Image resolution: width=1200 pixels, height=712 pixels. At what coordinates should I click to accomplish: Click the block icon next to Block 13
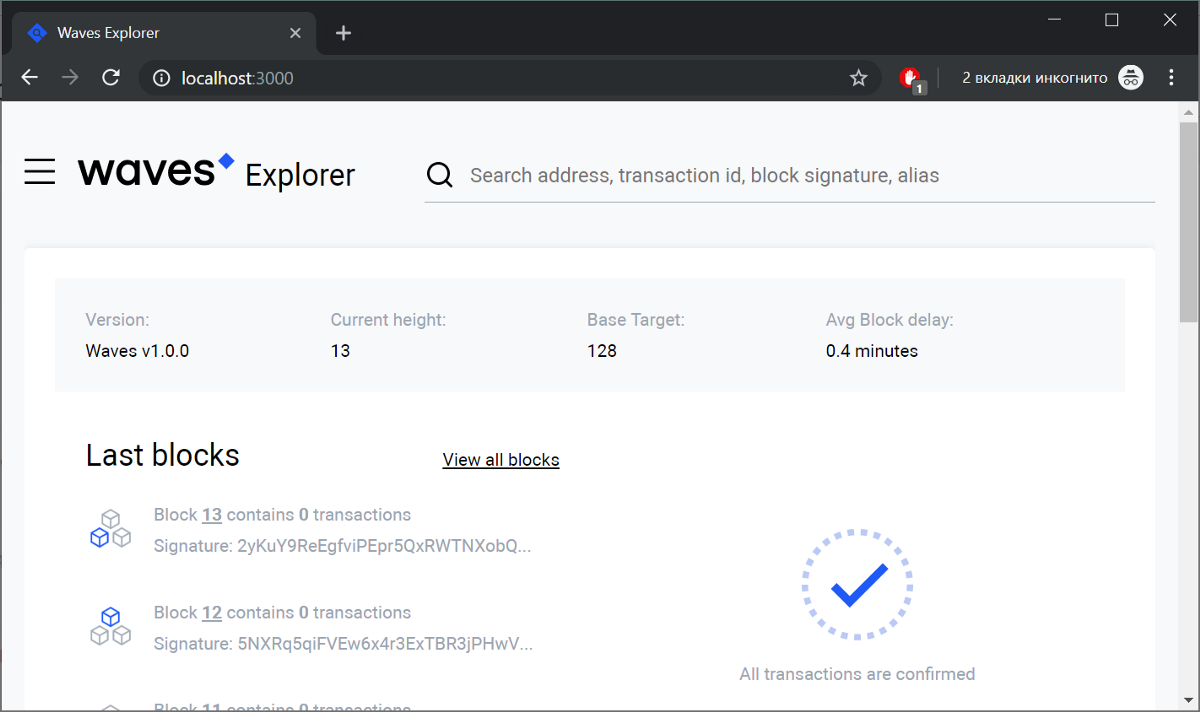[110, 527]
